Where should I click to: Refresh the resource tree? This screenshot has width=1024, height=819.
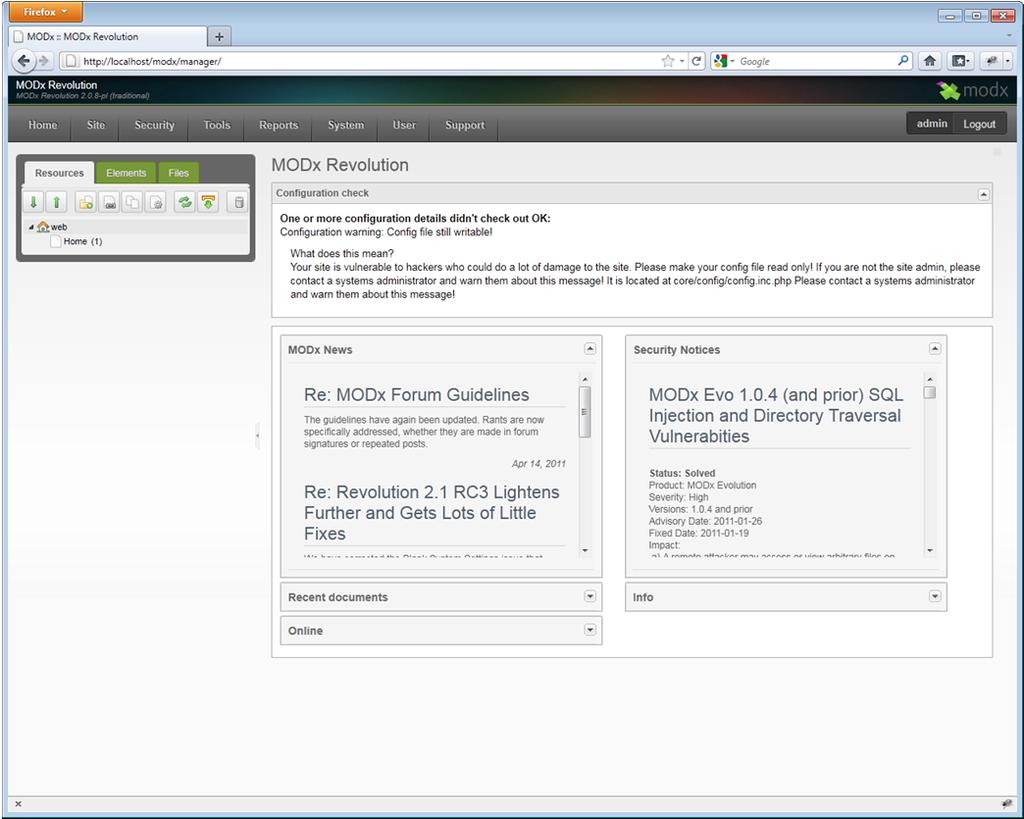[185, 202]
